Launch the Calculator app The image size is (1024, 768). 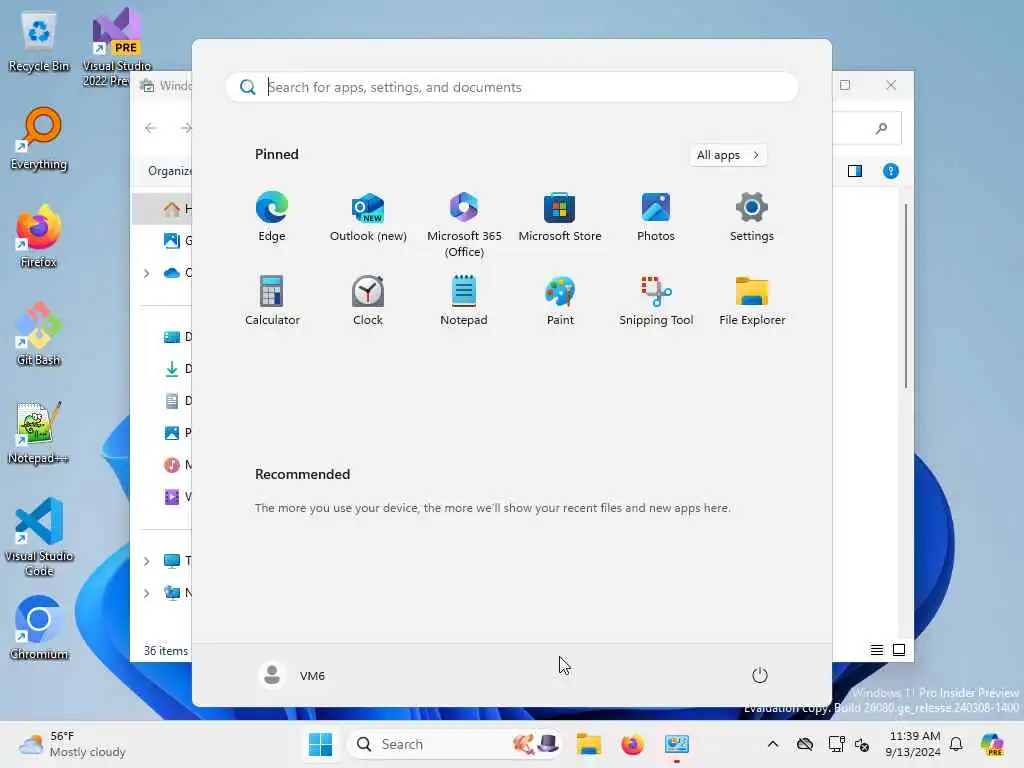point(272,300)
